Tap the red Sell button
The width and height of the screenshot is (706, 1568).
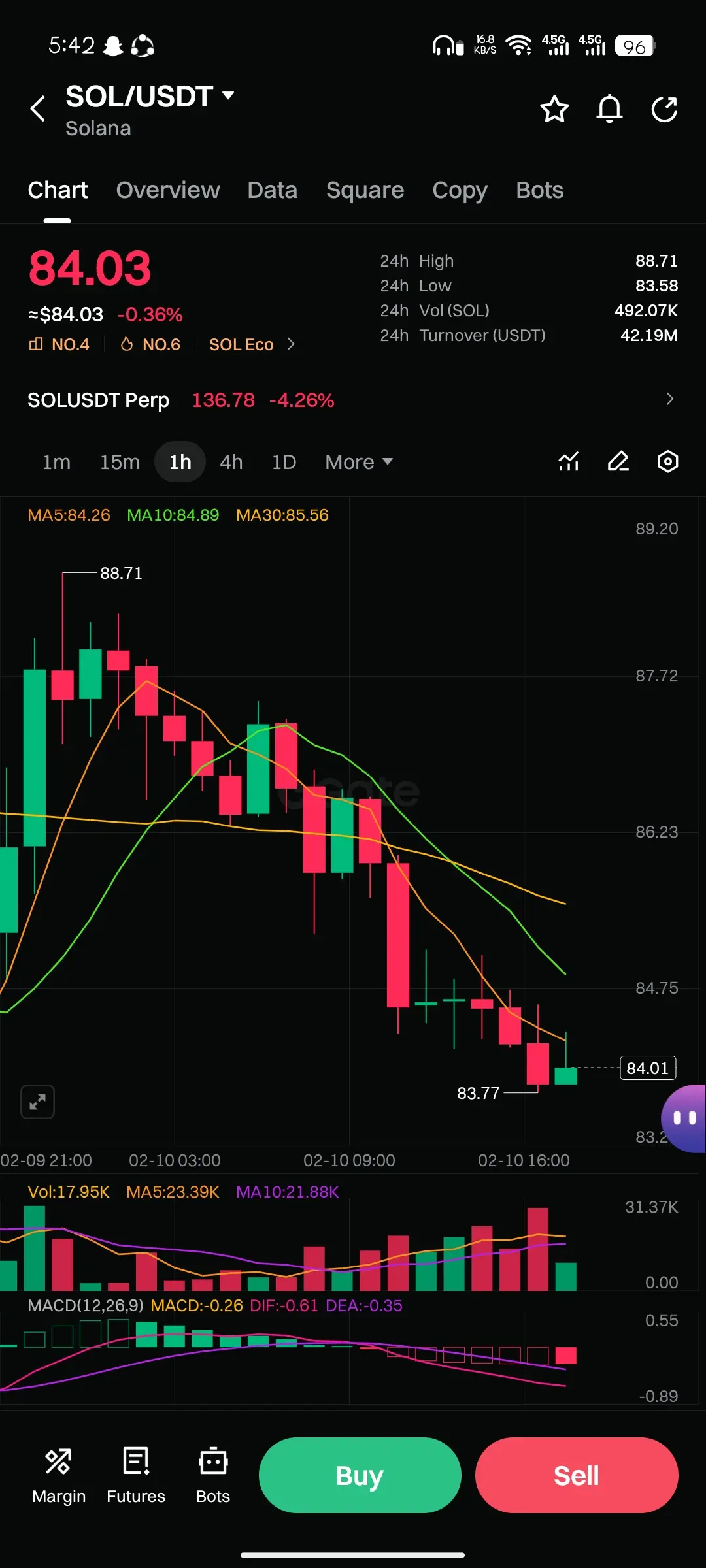click(577, 1475)
